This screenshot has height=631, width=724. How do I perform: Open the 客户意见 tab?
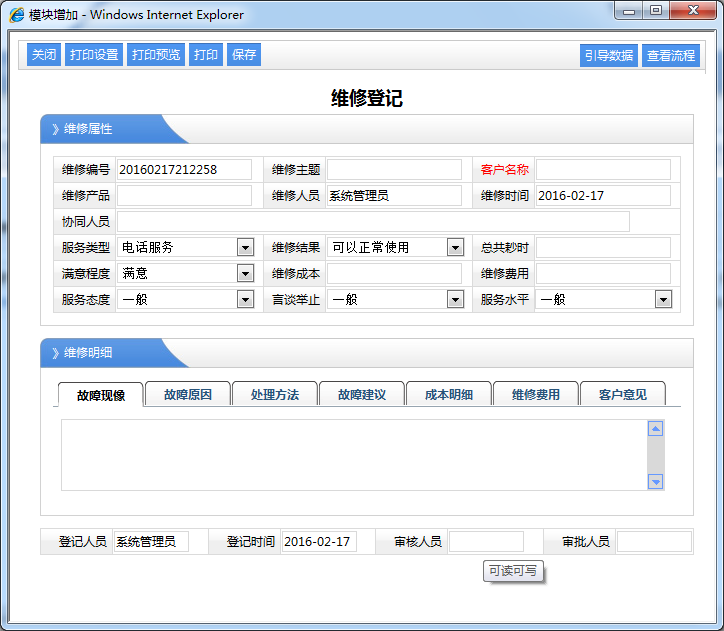coord(622,394)
